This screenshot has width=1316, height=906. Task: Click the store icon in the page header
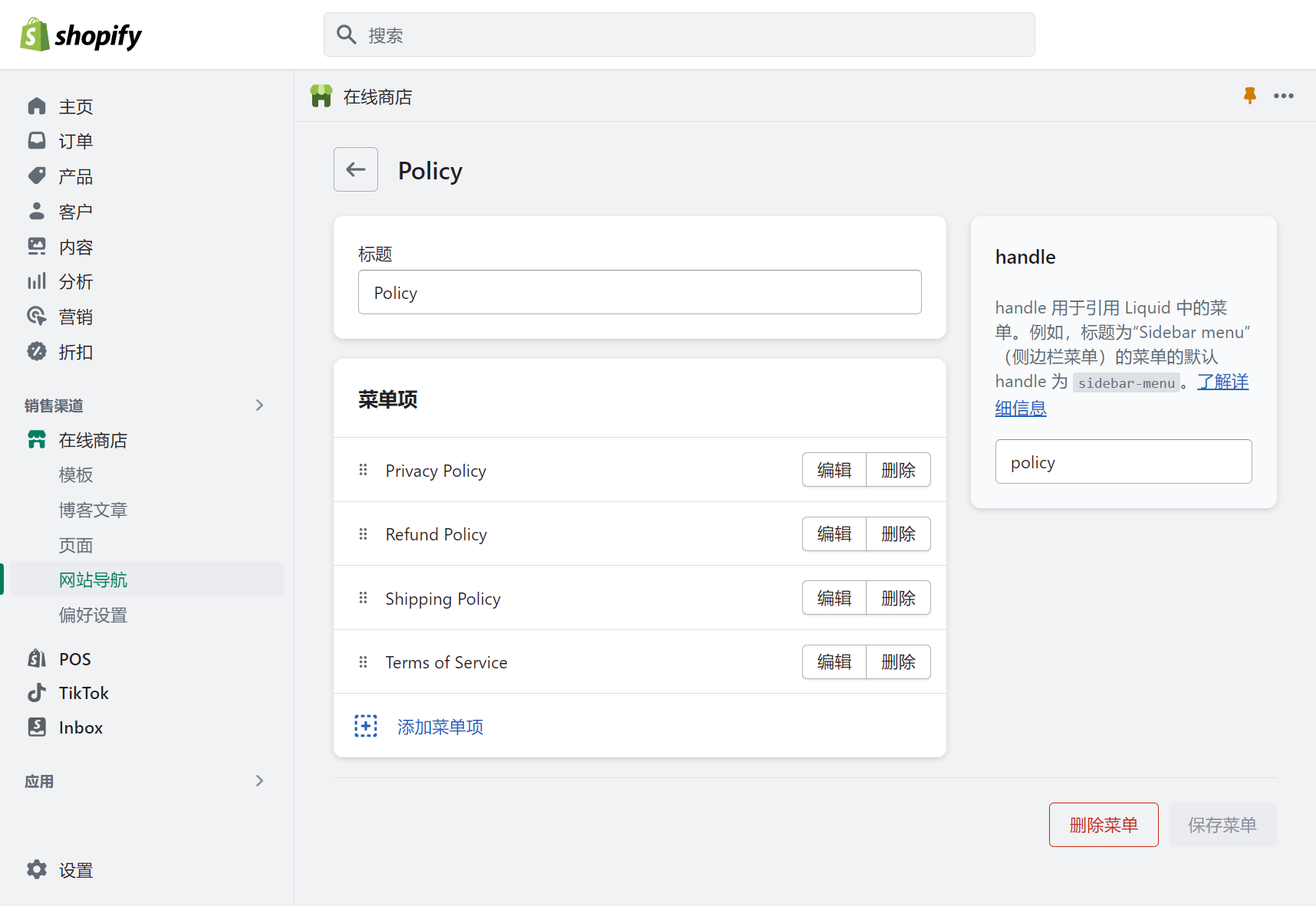click(x=321, y=96)
